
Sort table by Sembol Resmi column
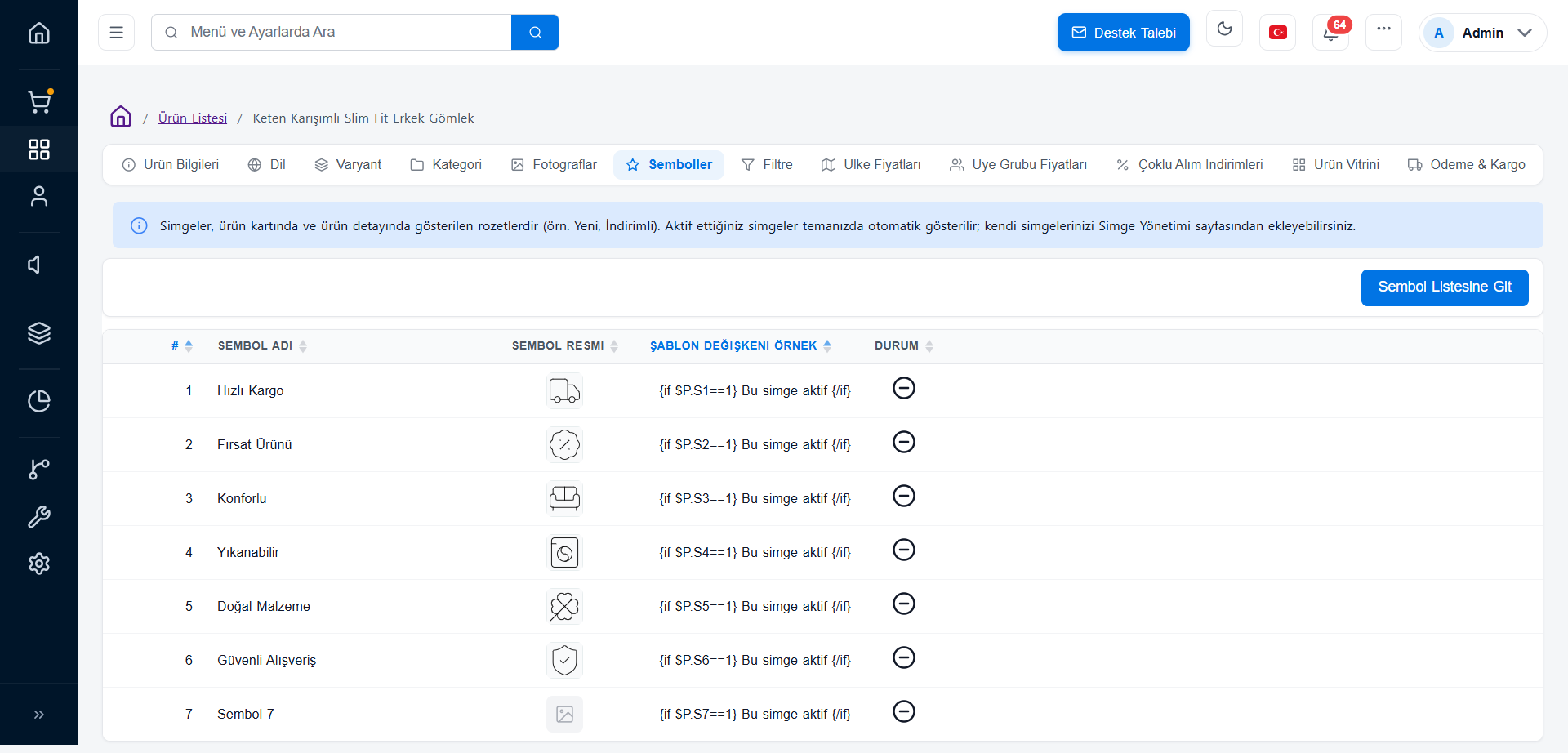565,345
